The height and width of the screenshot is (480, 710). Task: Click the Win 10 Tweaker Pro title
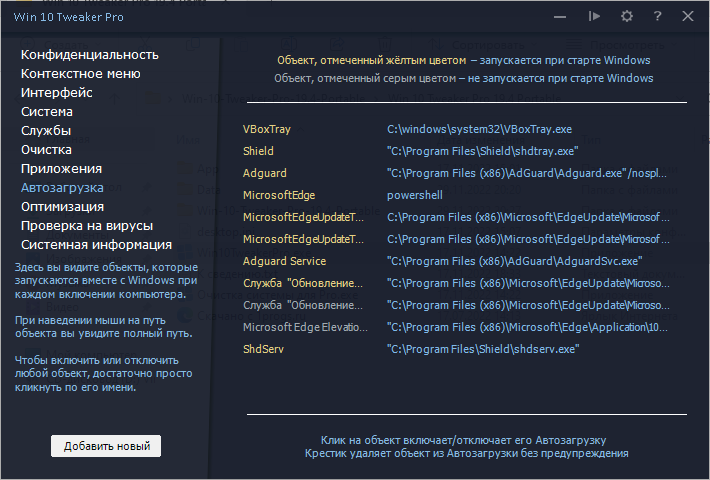point(68,17)
